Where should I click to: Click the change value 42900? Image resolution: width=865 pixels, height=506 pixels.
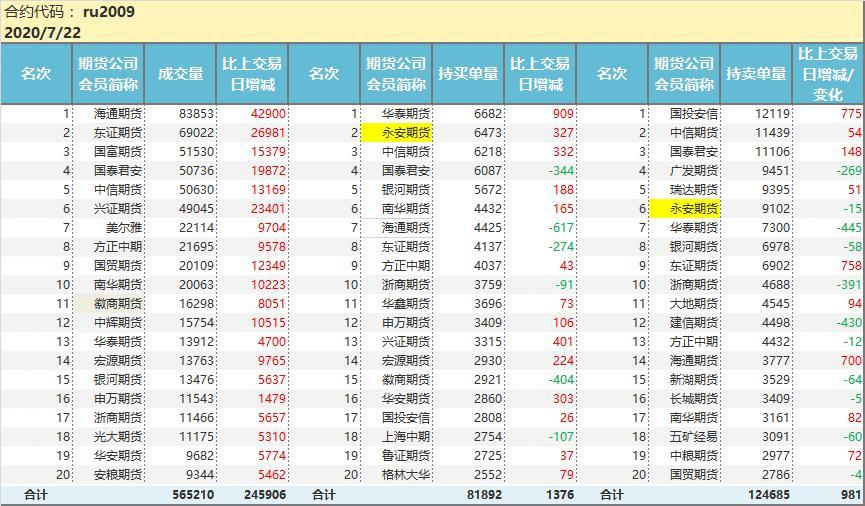tap(268, 114)
